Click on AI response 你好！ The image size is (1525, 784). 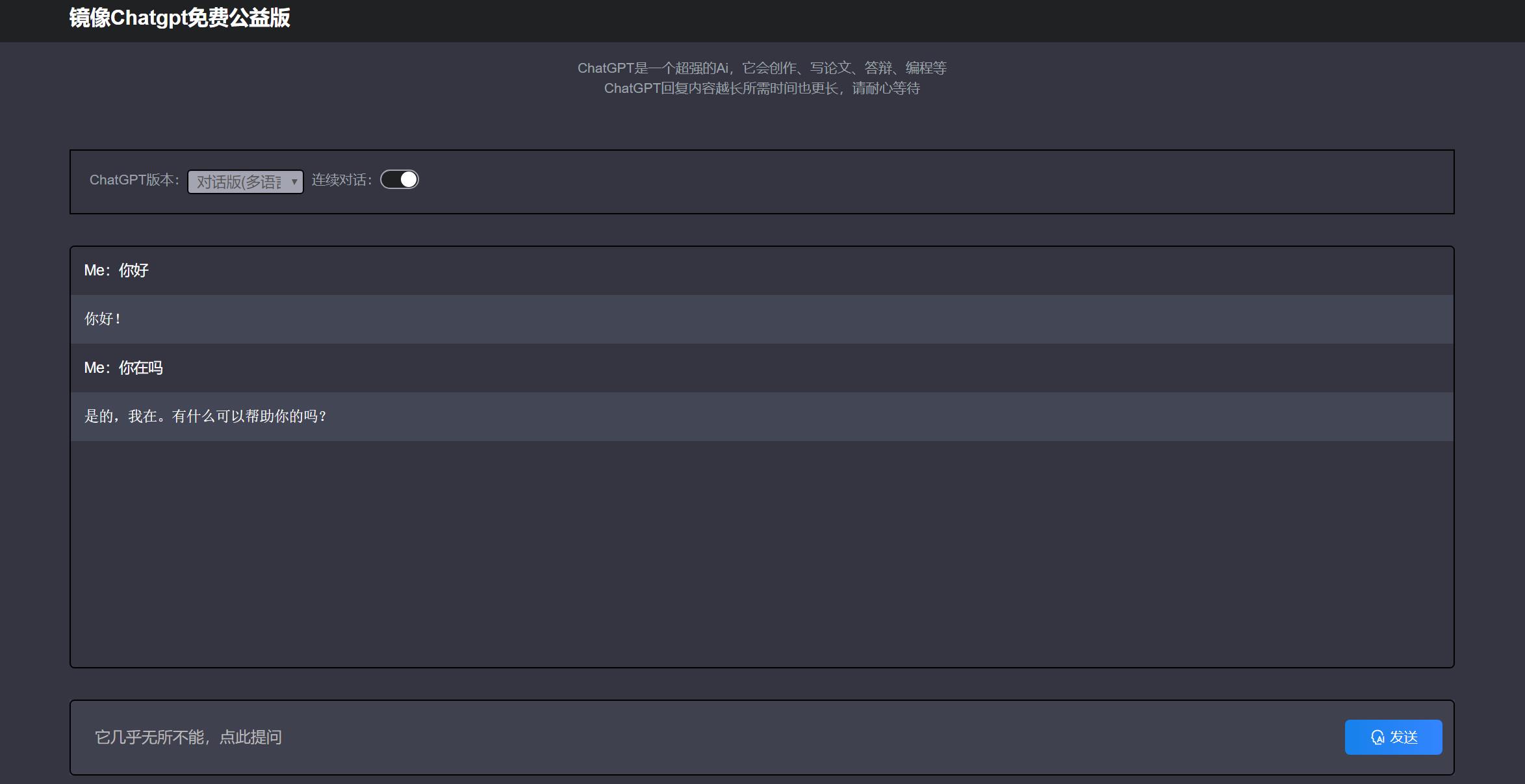[103, 318]
